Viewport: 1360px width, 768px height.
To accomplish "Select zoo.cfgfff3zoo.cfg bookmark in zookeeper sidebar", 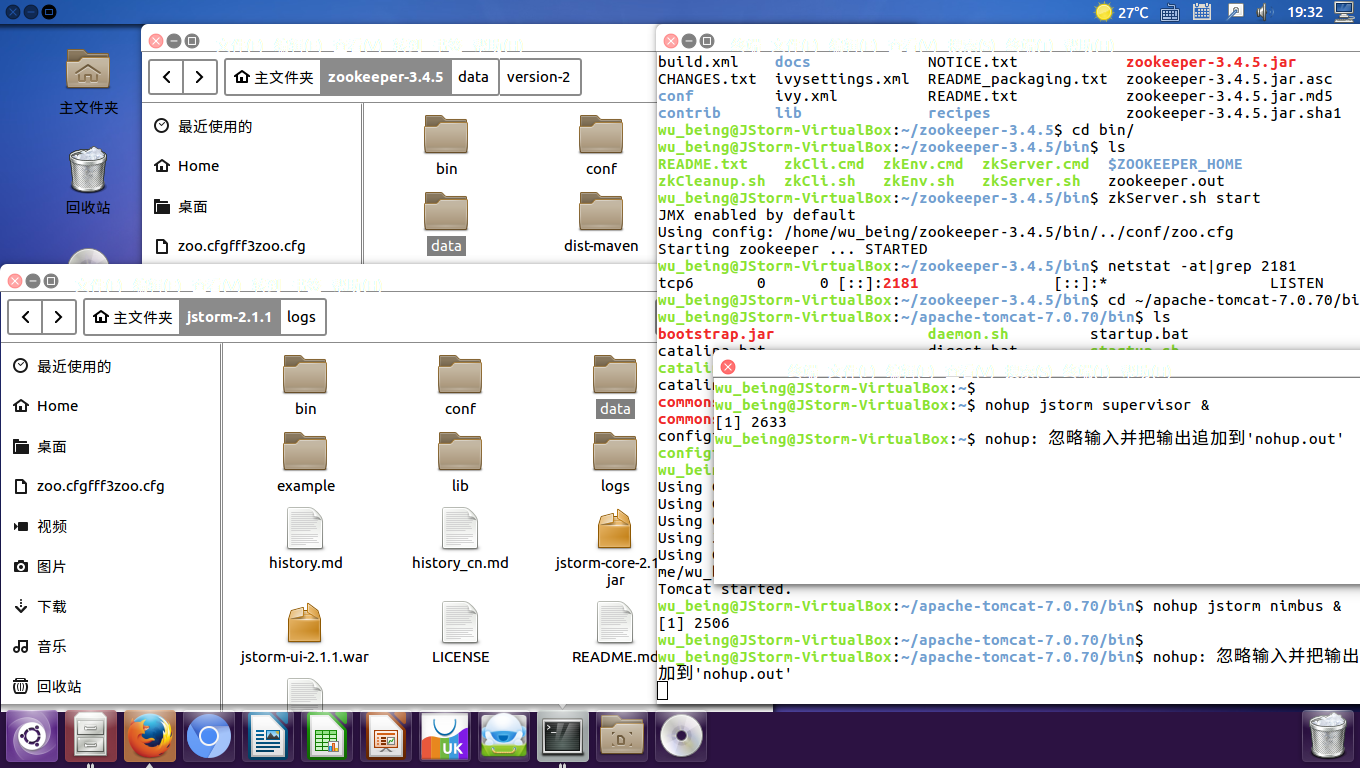I will [x=251, y=246].
